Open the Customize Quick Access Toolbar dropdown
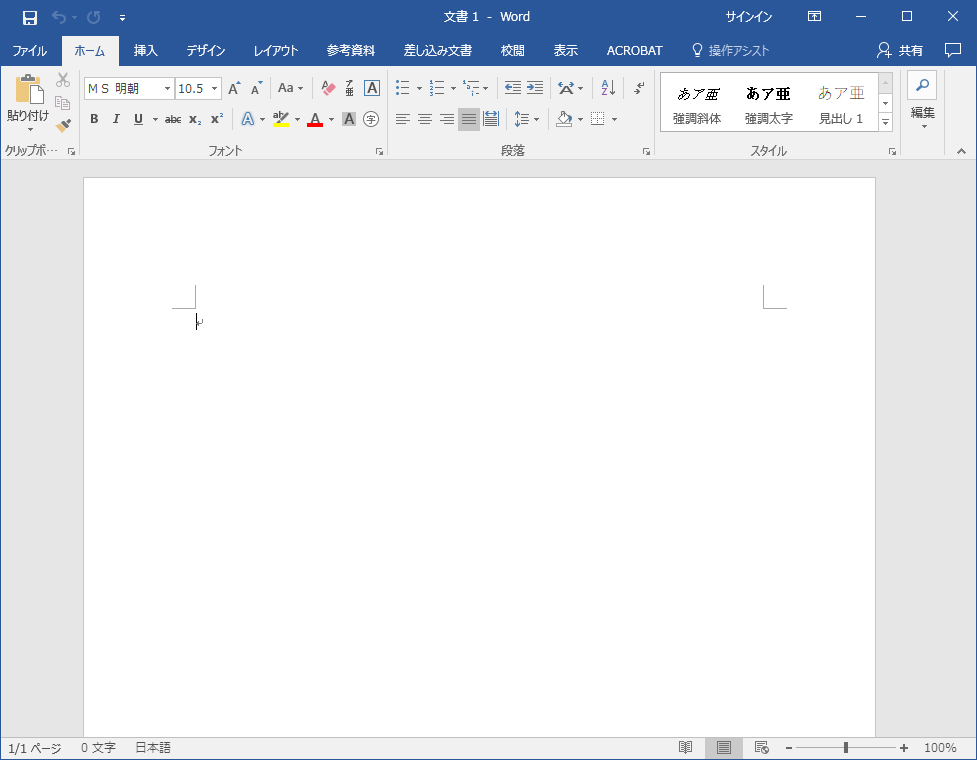 (x=122, y=18)
